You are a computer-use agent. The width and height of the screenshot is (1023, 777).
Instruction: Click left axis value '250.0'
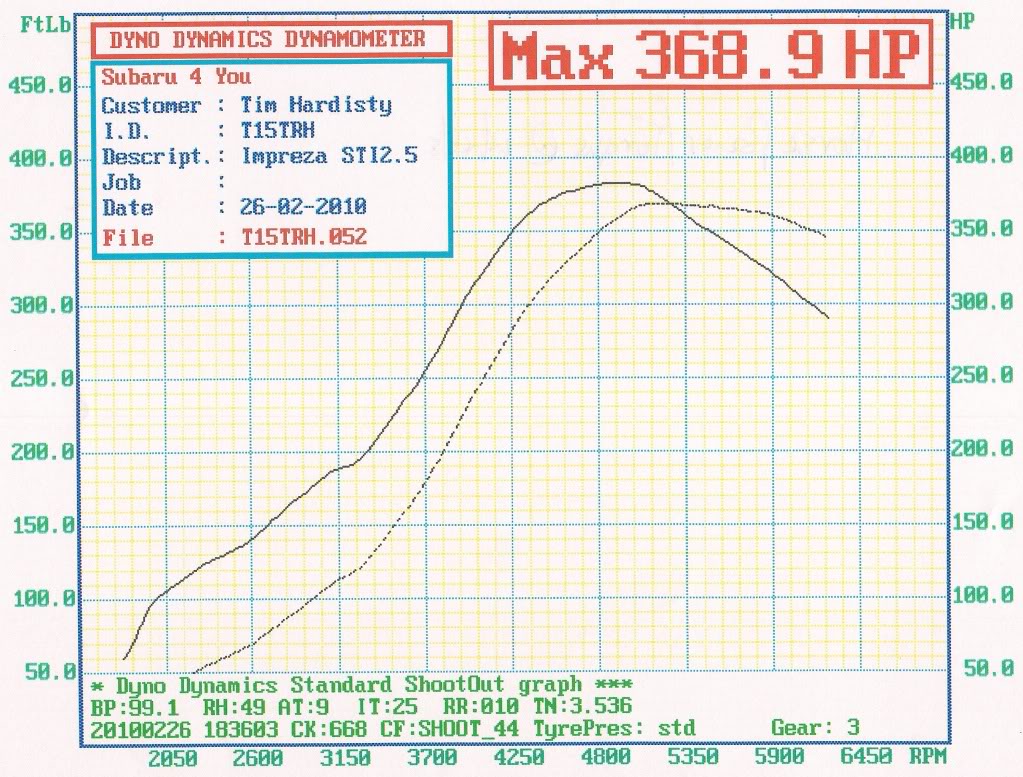point(42,378)
